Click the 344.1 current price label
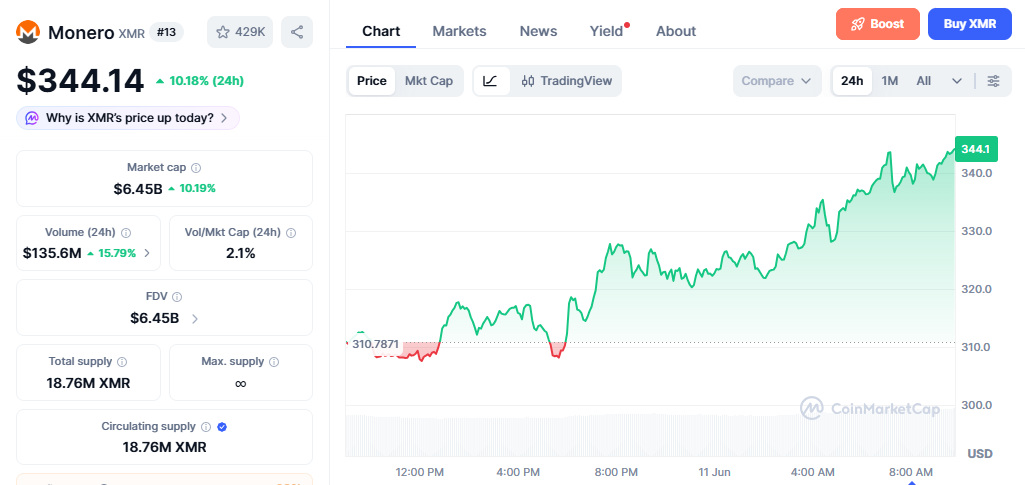Image resolution: width=1025 pixels, height=485 pixels. pyautogui.click(x=975, y=149)
